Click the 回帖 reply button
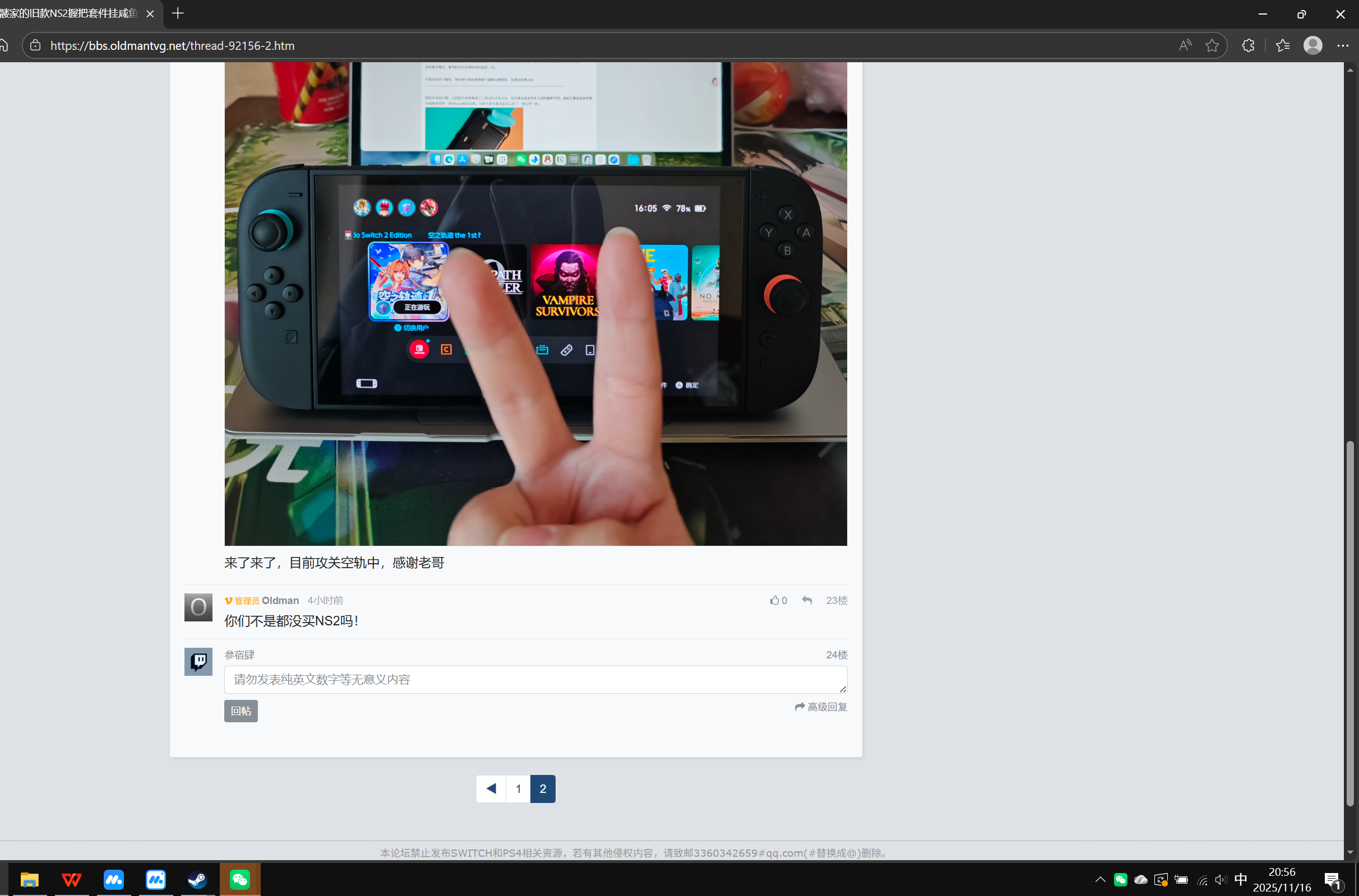1359x896 pixels. click(x=241, y=711)
